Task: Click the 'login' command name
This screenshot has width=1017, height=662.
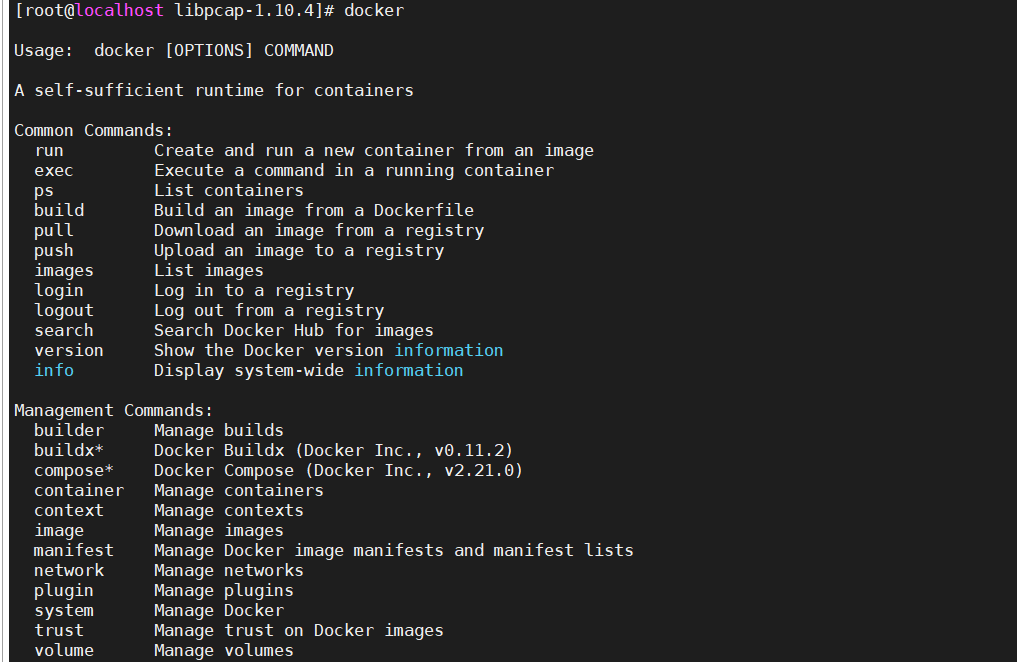Action: coord(59,290)
